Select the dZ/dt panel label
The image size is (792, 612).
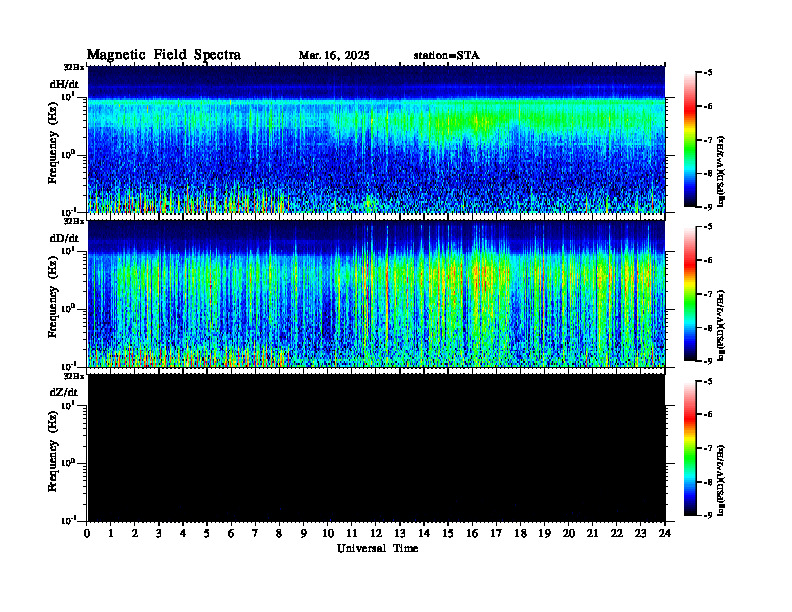point(64,392)
